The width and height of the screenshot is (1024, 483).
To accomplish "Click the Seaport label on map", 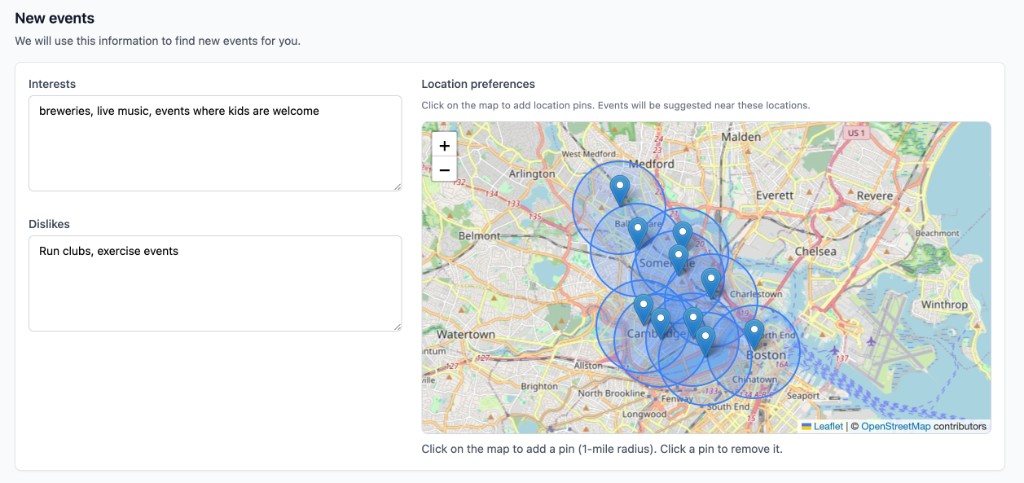I will (x=803, y=396).
